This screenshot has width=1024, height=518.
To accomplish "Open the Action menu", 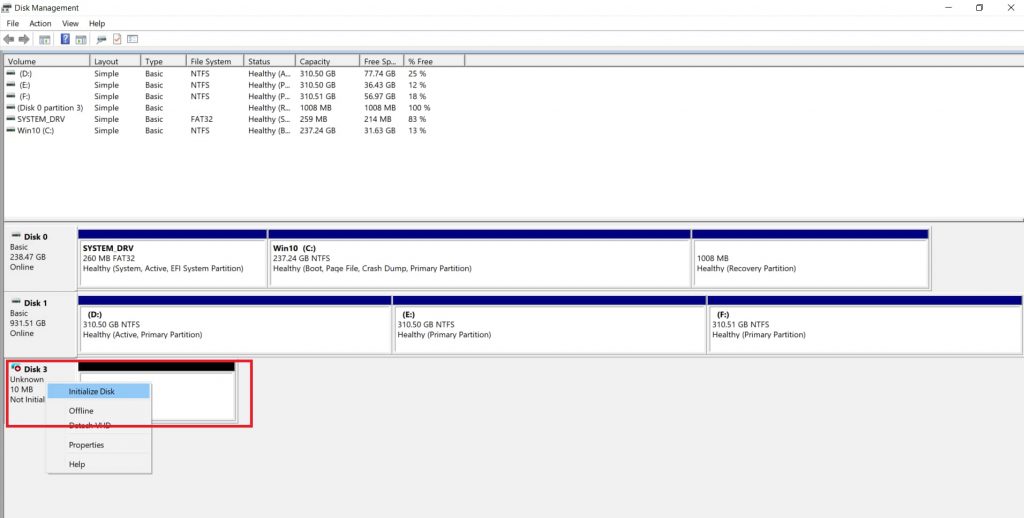I will tap(40, 24).
